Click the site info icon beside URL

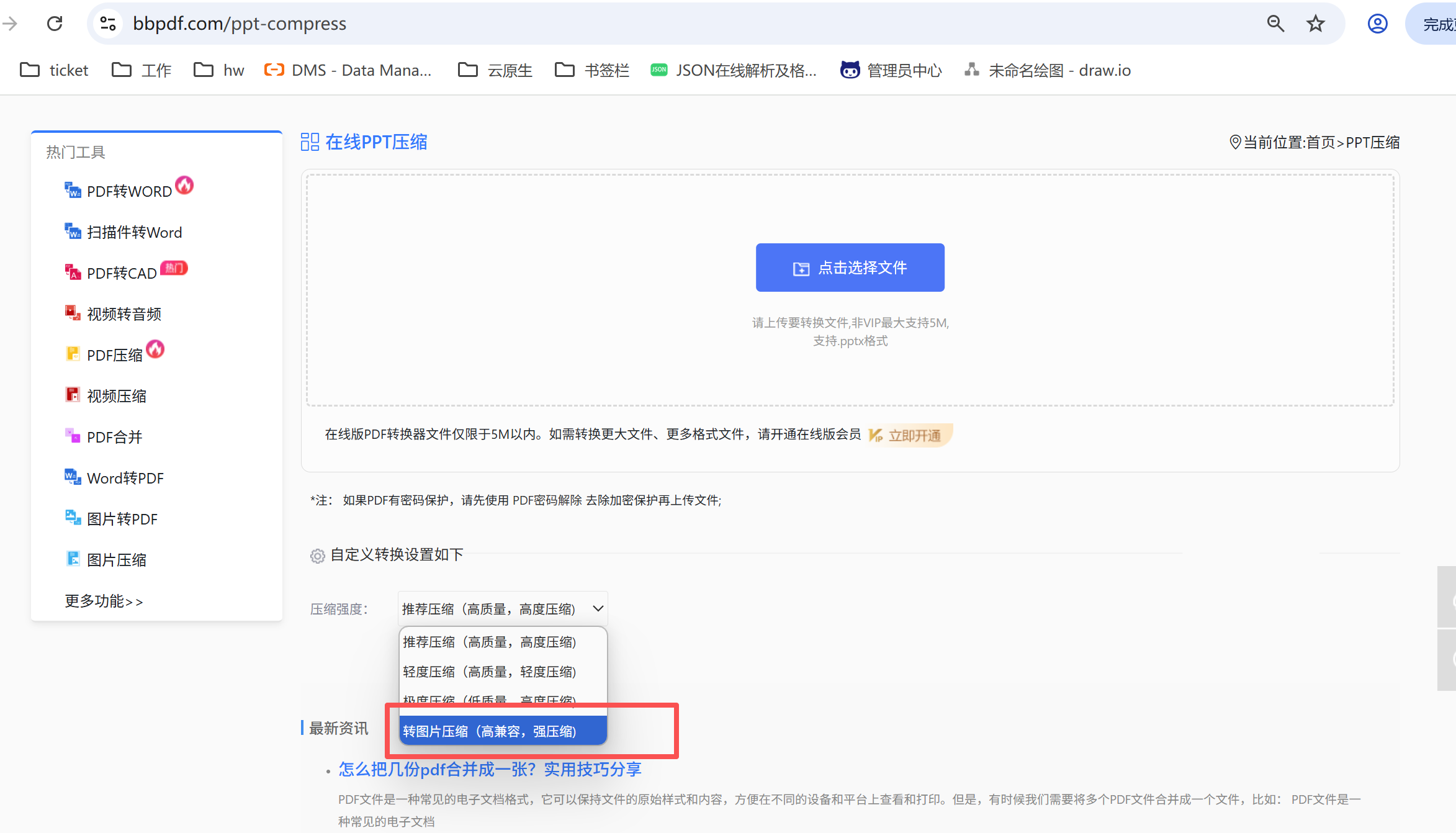[108, 24]
